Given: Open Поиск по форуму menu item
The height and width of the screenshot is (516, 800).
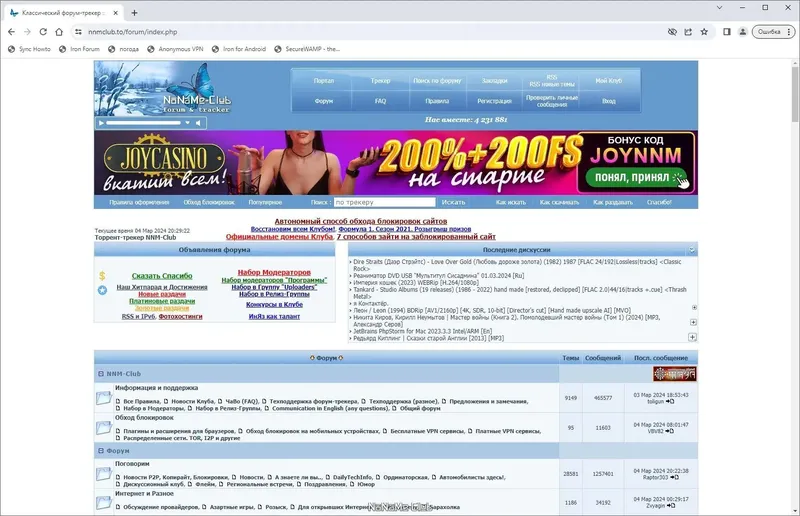Looking at the screenshot, I should [x=437, y=81].
